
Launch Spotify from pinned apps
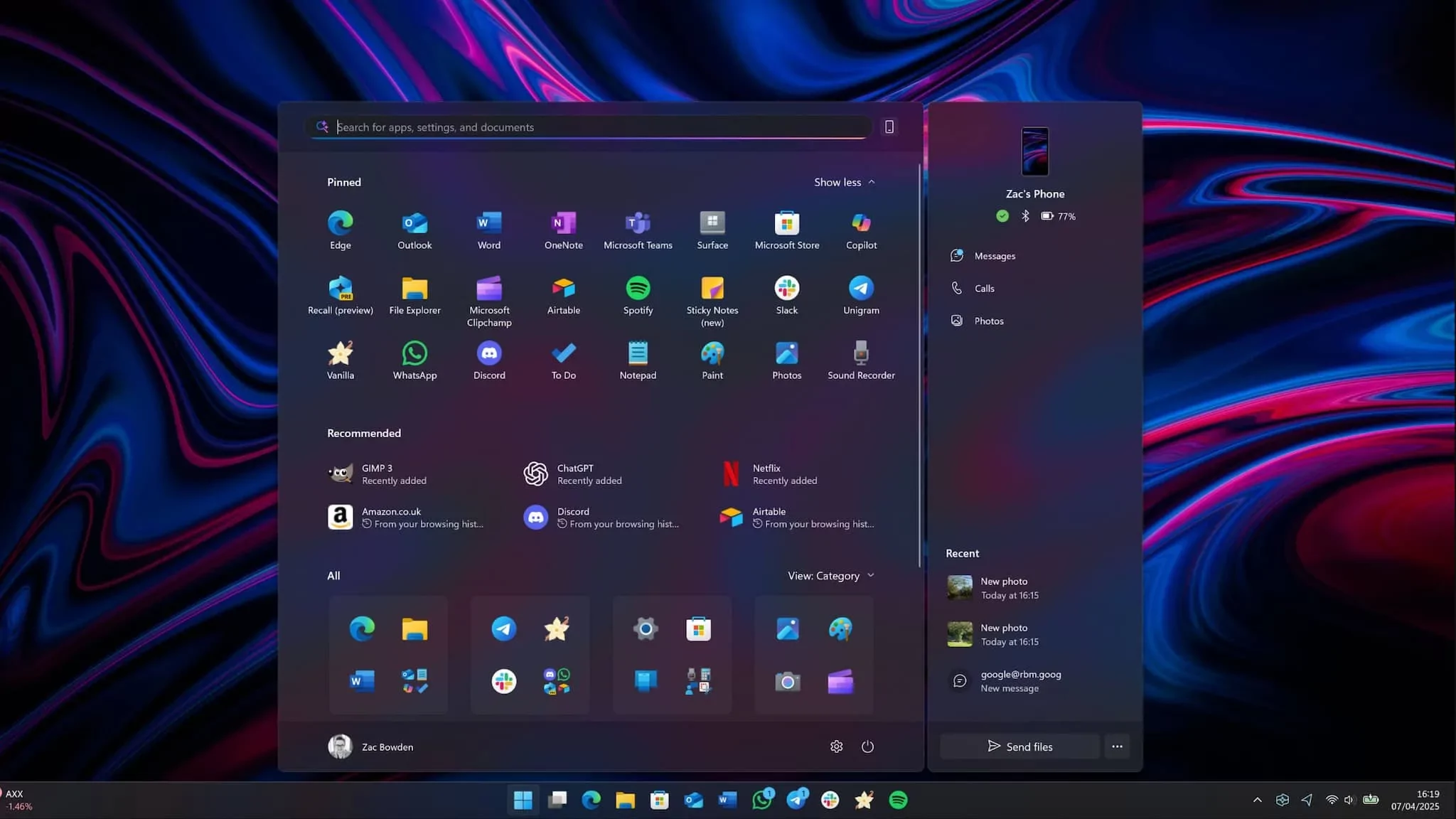click(x=638, y=289)
